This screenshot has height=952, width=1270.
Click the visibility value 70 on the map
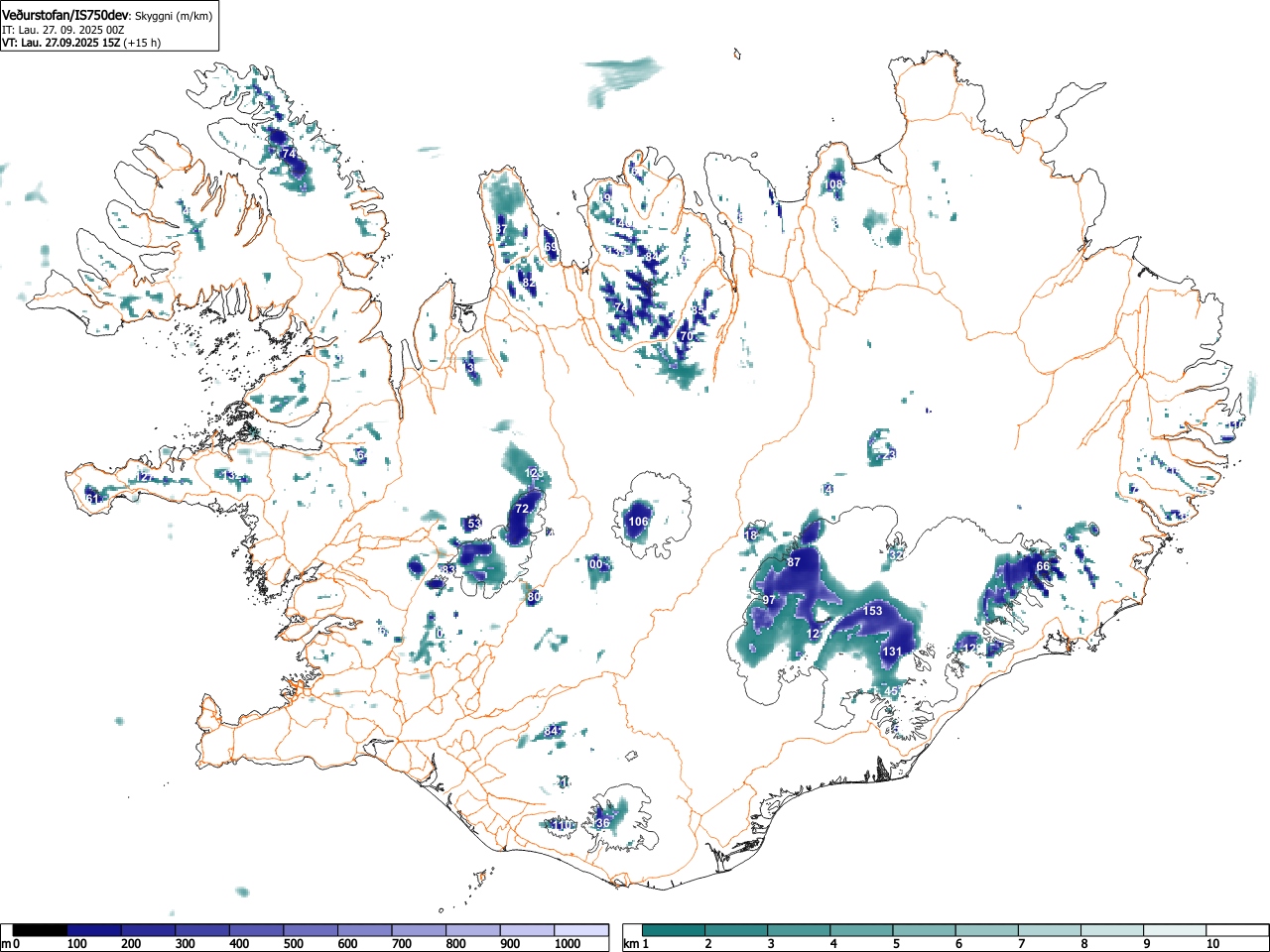686,336
